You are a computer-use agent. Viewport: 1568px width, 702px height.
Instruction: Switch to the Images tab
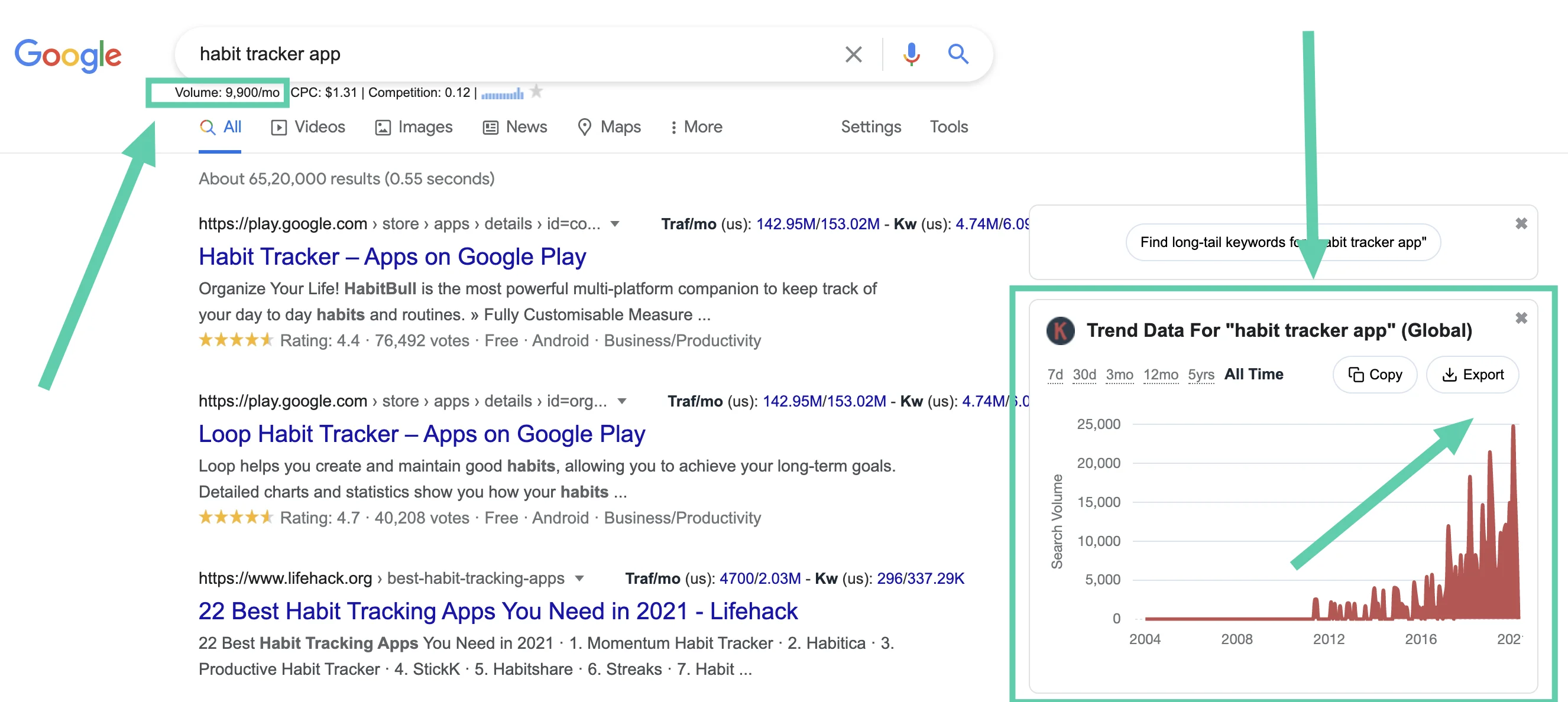point(414,127)
